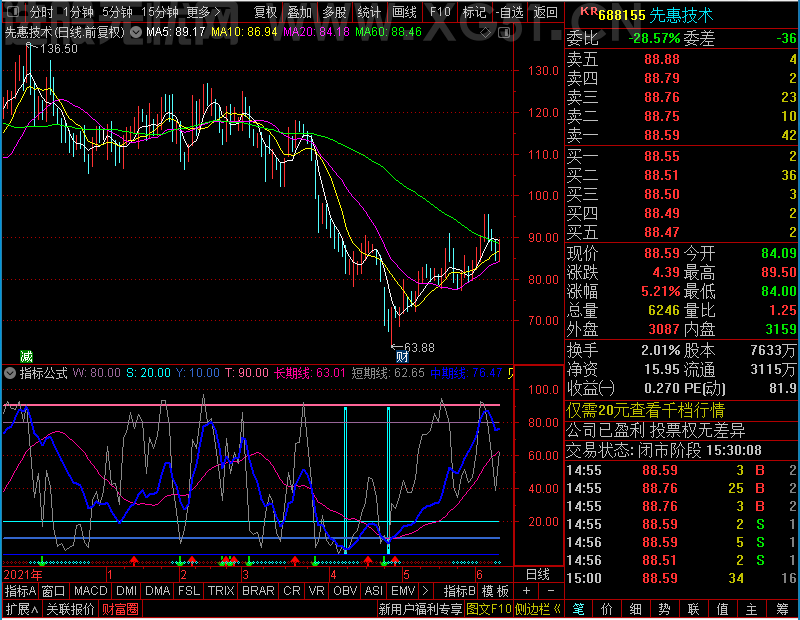Screen dimensions: 800x620
Task: Select the 值 value tab
Action: pyautogui.click(x=722, y=609)
